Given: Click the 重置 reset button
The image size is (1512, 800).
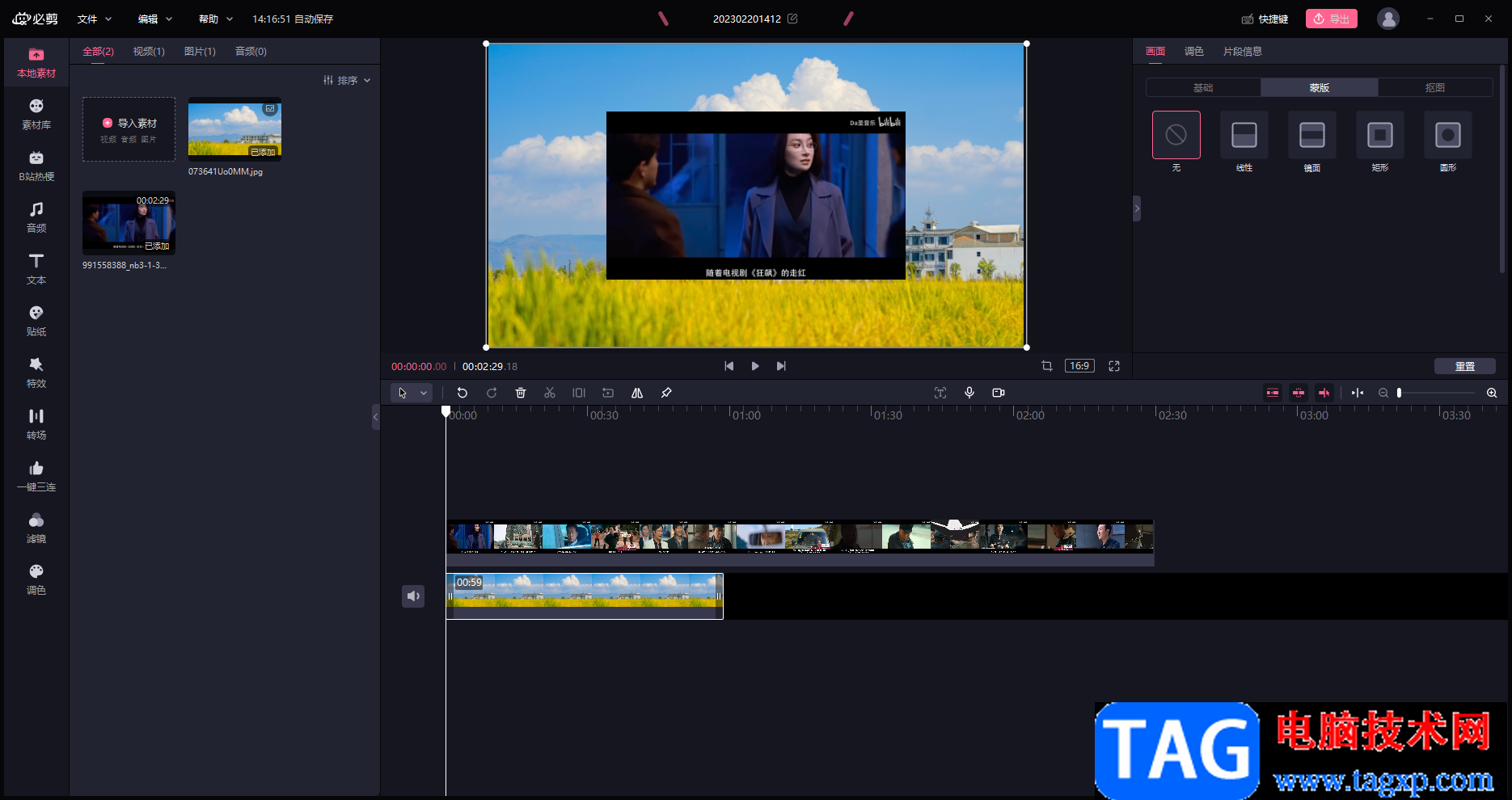Looking at the screenshot, I should pos(1464,366).
